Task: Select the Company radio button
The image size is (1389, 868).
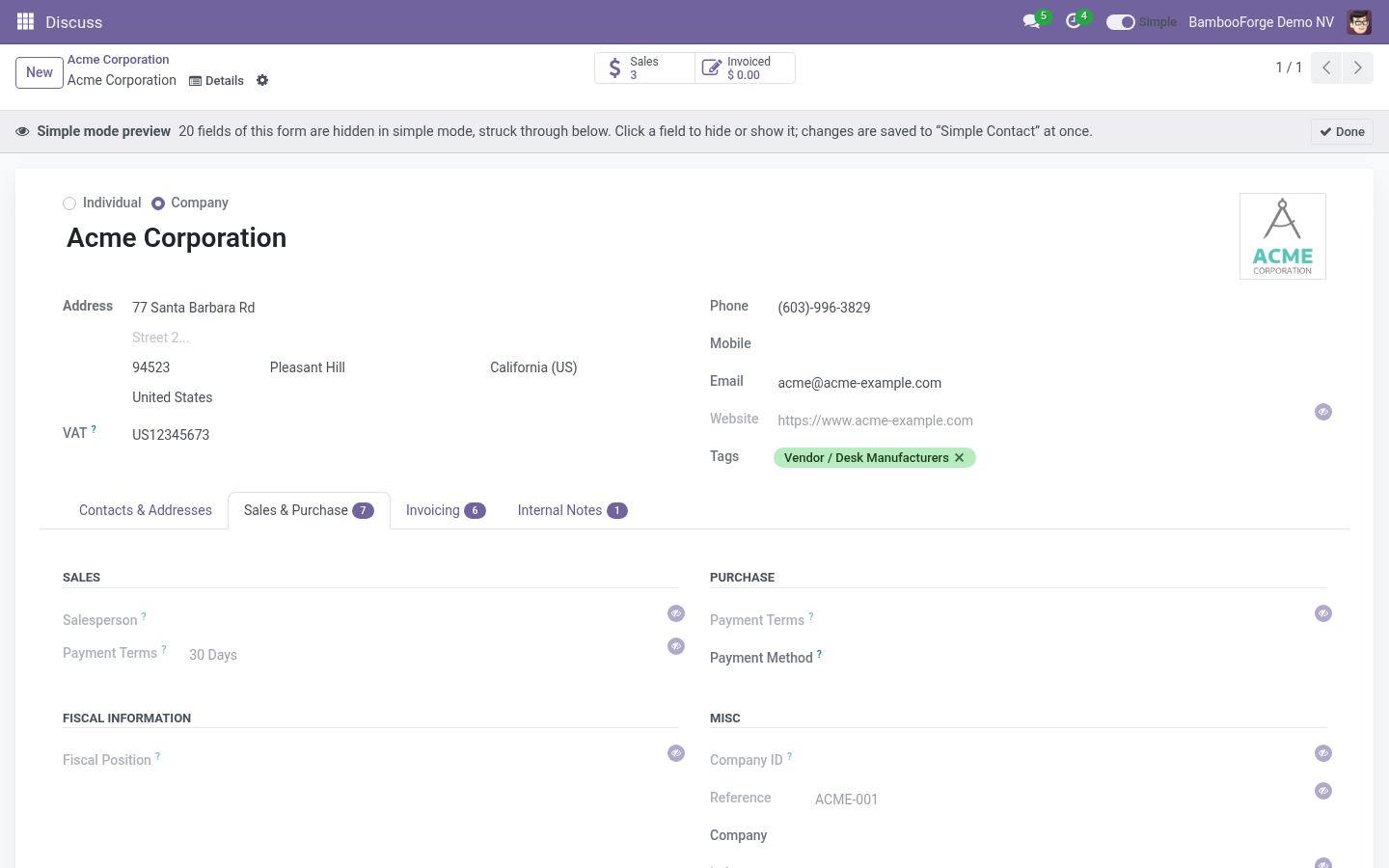Action: click(x=158, y=203)
